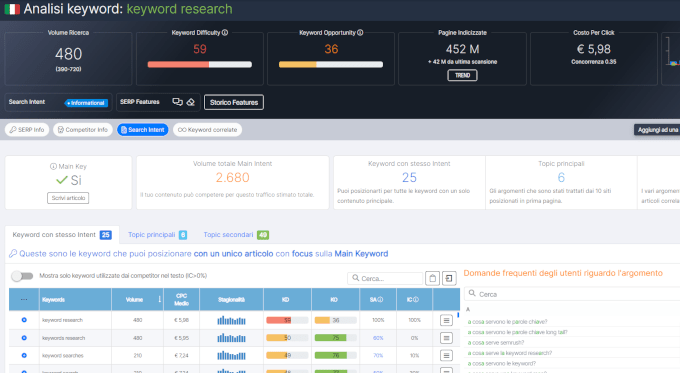Click the CPC Medio column header

(x=181, y=300)
